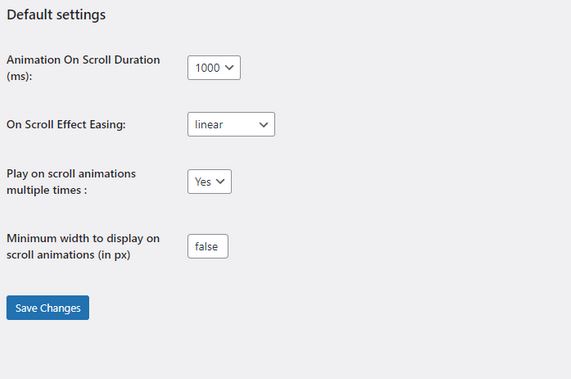Screen dimensions: 571x379
Task: Click the chevron arrow in linear dropdown
Action: click(263, 125)
